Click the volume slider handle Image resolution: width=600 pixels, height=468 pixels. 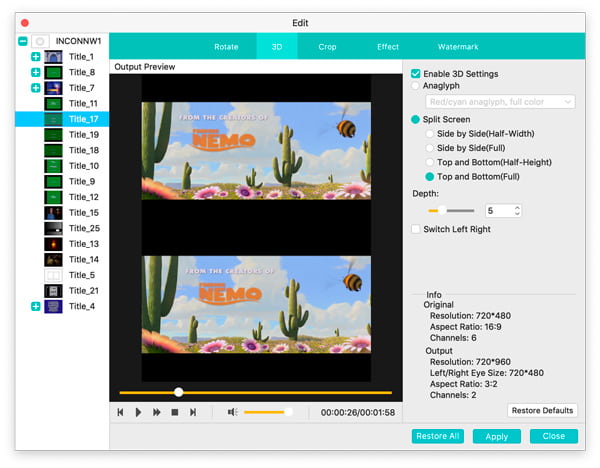coord(289,412)
